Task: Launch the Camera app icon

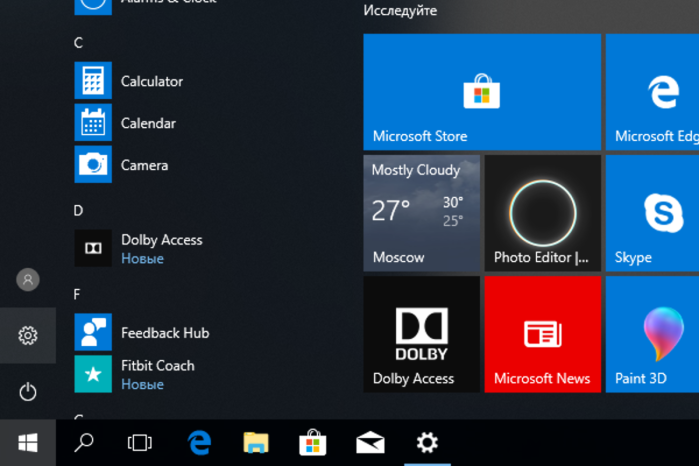Action: pos(93,164)
